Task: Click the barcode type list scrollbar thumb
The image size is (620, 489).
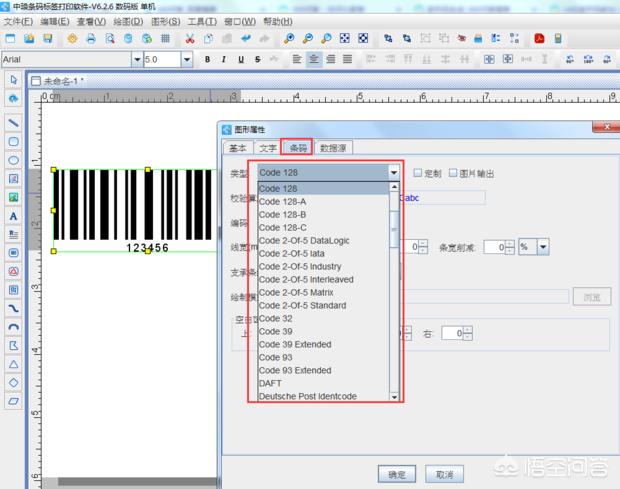Action: (x=394, y=229)
